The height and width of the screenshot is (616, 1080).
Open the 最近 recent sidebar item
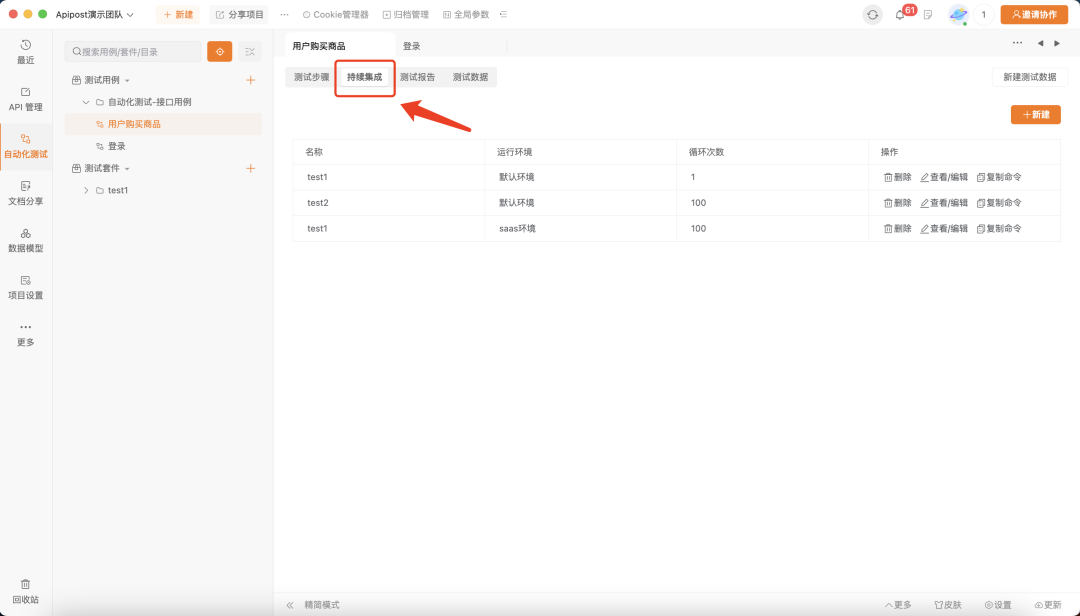pos(25,52)
